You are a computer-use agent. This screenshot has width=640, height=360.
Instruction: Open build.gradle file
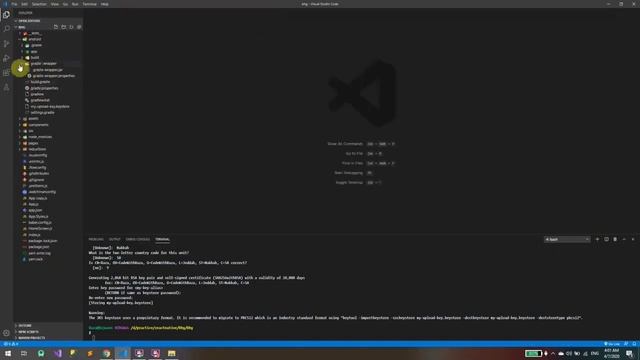40,82
